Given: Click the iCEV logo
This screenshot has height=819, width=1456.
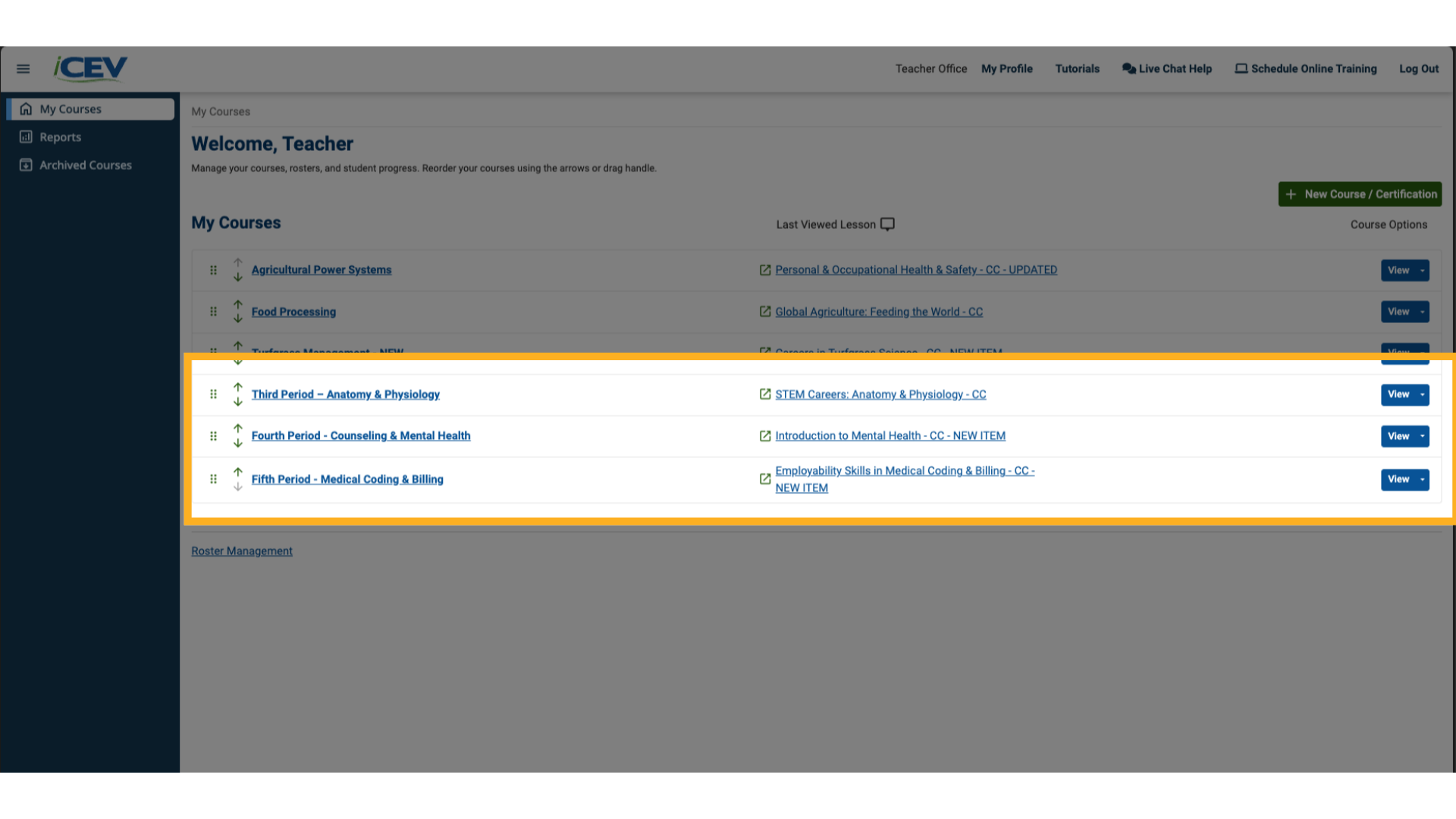Looking at the screenshot, I should coord(89,68).
